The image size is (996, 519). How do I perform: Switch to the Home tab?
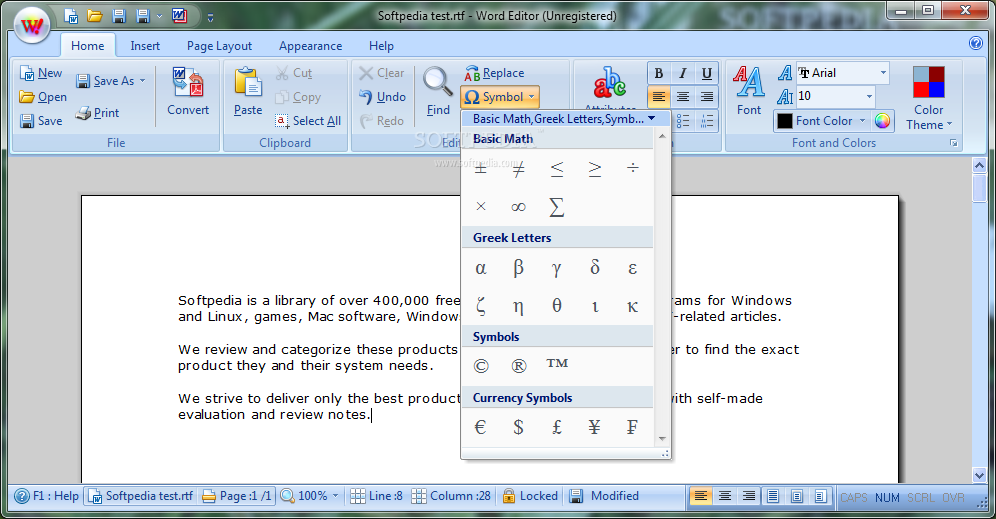[x=88, y=46]
